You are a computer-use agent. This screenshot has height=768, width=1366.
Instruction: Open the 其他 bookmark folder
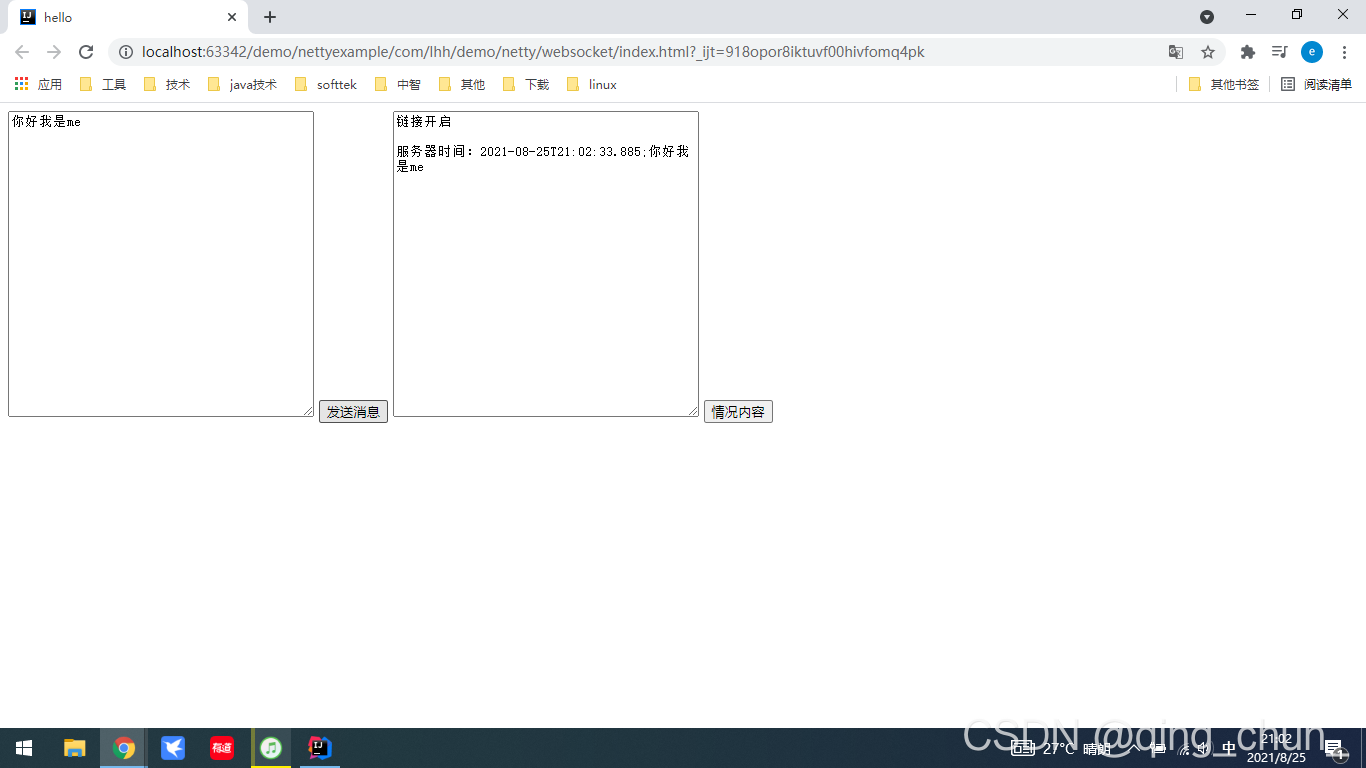(462, 85)
